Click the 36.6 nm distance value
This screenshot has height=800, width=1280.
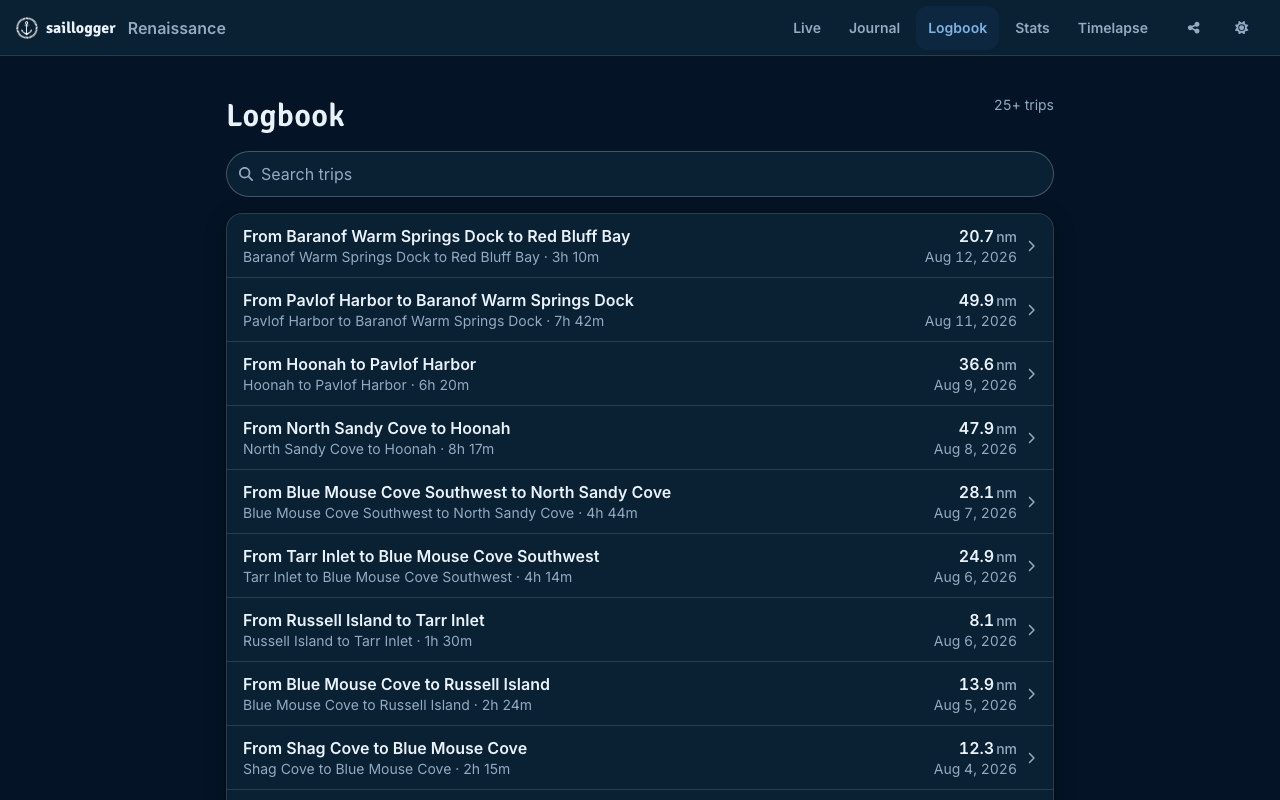pyautogui.click(x=987, y=364)
